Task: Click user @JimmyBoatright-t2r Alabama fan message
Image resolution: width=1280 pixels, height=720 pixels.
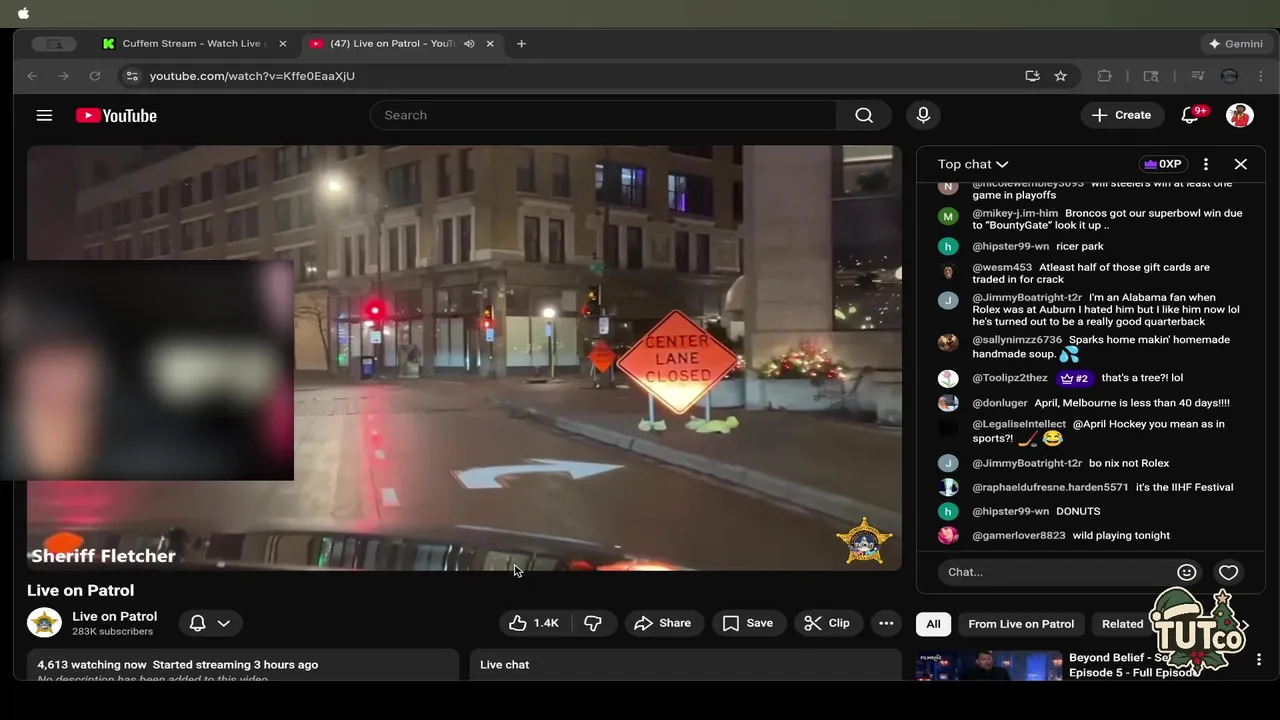Action: click(x=1106, y=309)
